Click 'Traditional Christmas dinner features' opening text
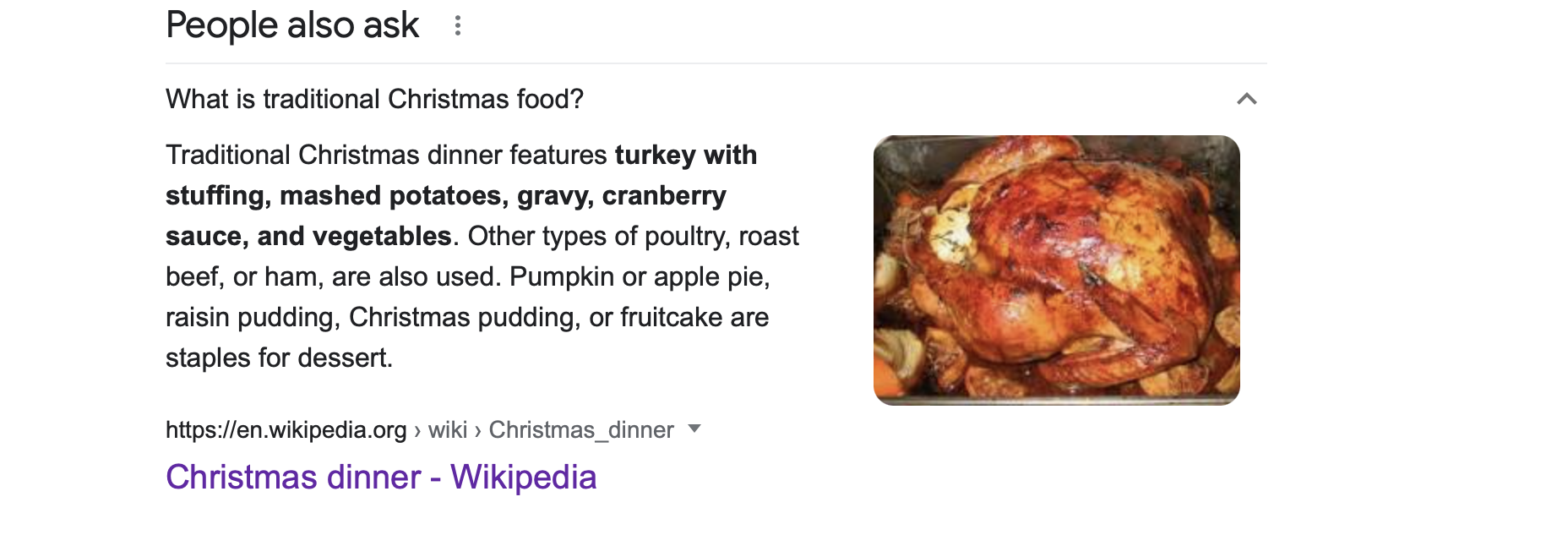The height and width of the screenshot is (546, 1568). pyautogui.click(x=386, y=155)
